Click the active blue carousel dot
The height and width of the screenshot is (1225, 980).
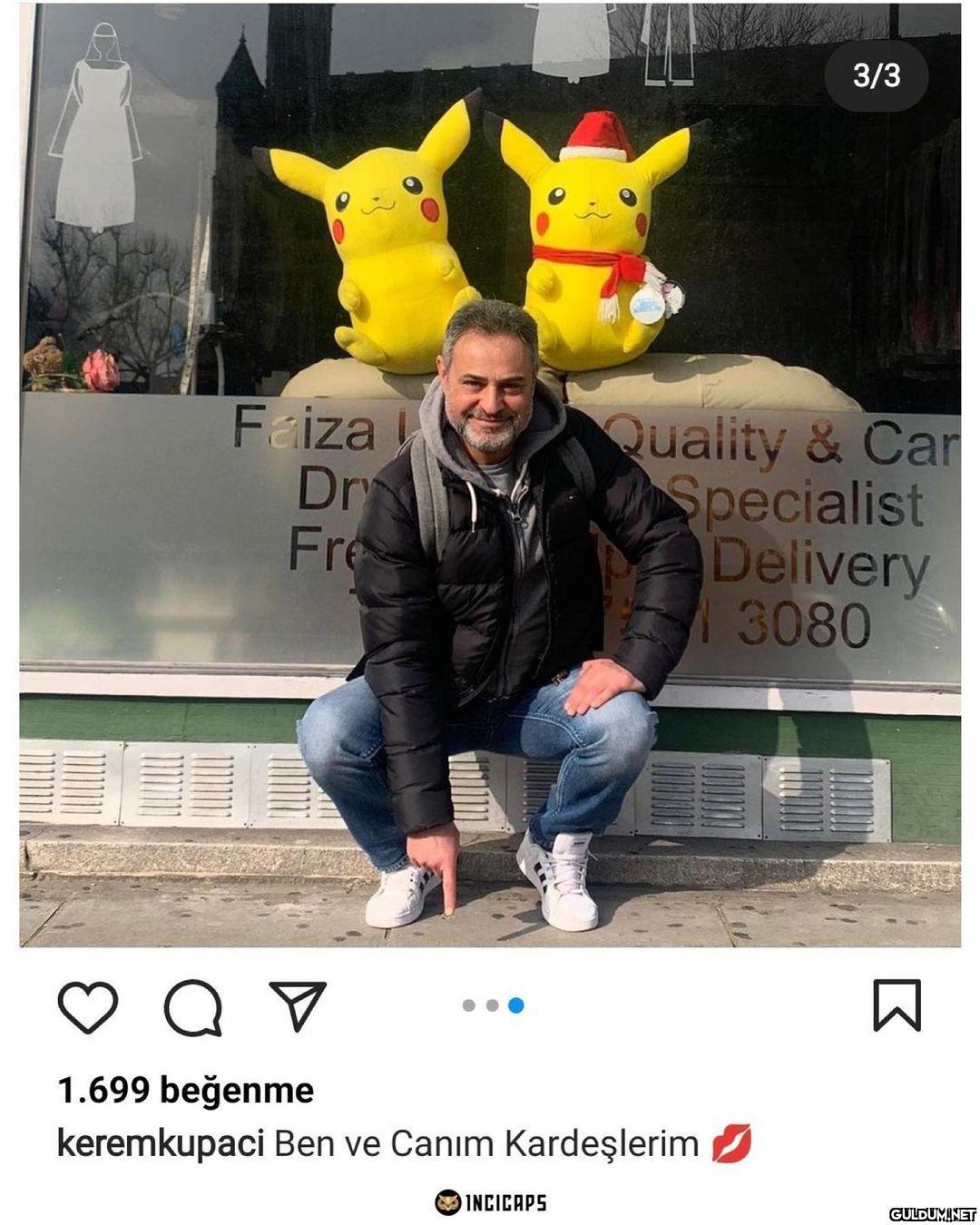click(x=515, y=1005)
